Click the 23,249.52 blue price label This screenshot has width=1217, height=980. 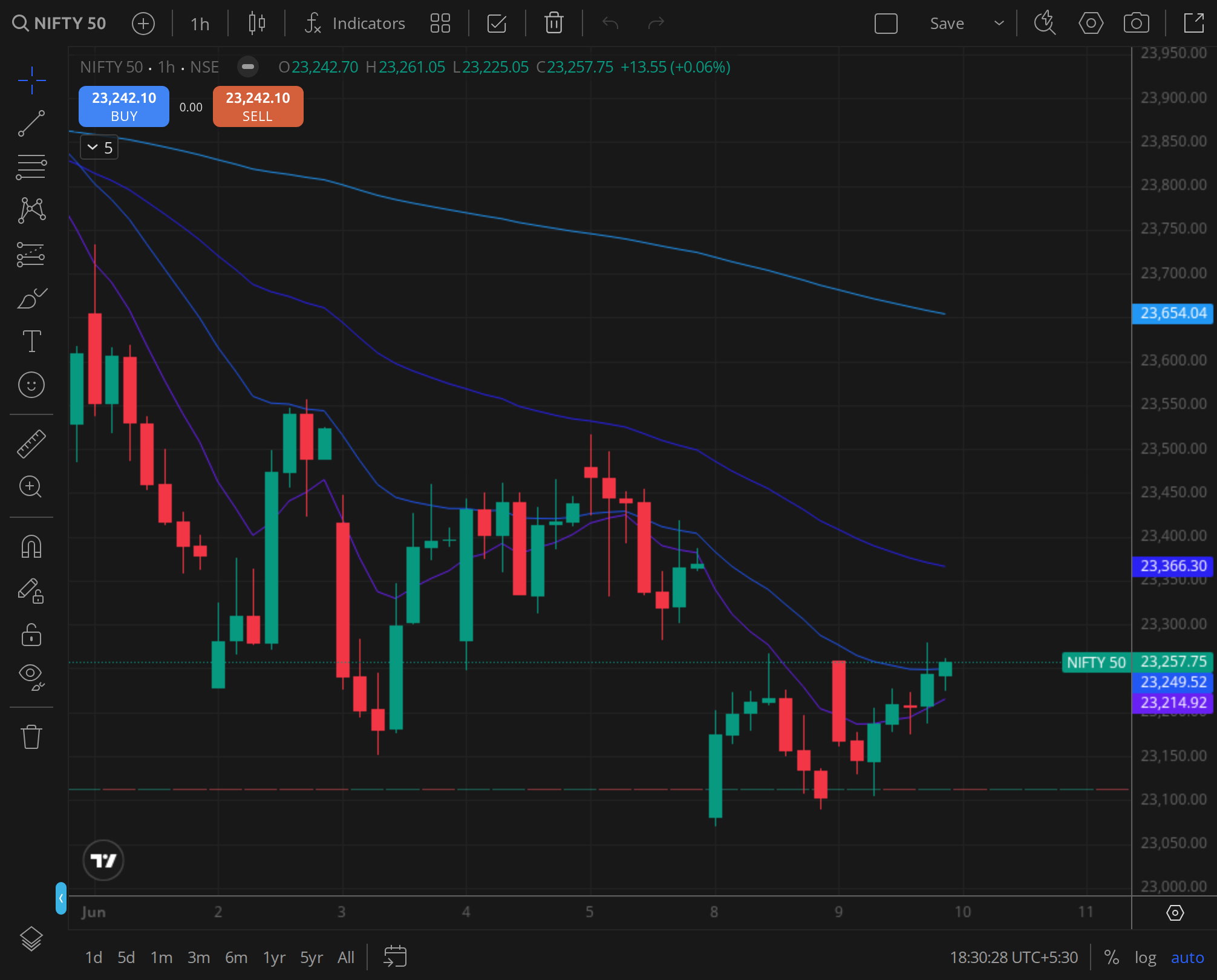[1173, 682]
